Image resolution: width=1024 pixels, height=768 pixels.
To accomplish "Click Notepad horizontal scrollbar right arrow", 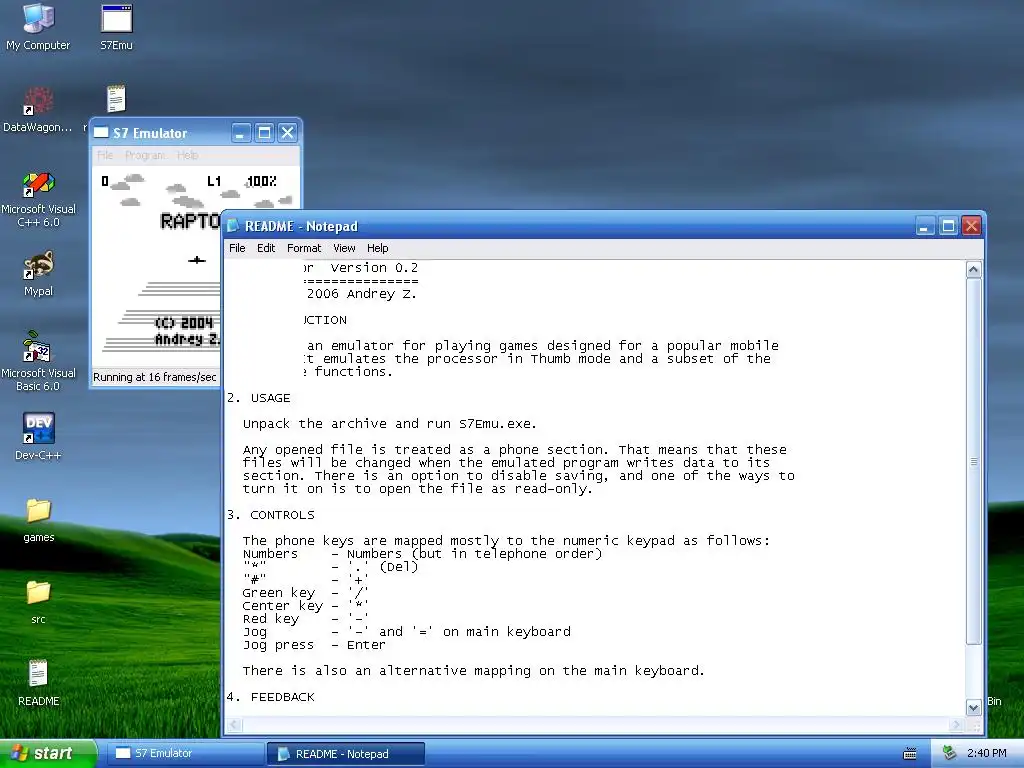I will [957, 724].
